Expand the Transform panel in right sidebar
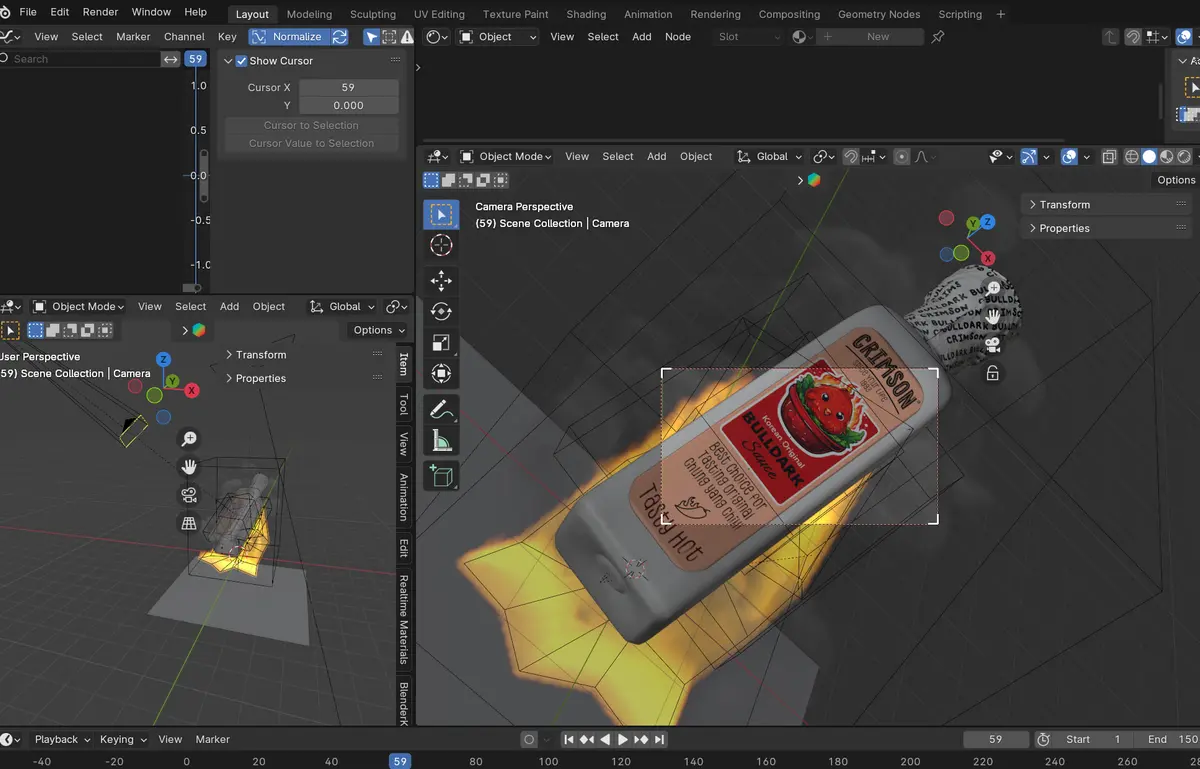 coord(1064,205)
